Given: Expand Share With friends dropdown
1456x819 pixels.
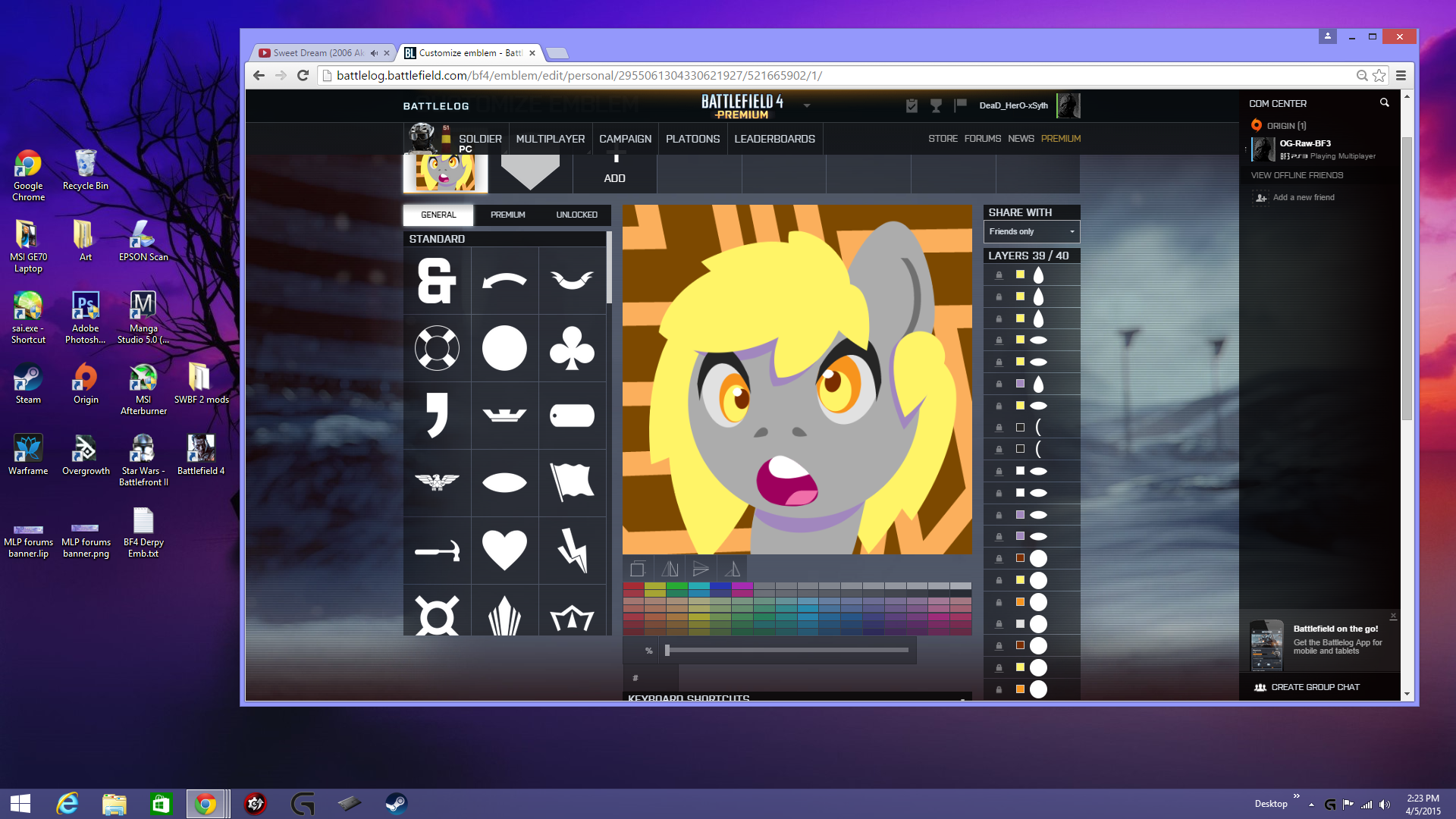Looking at the screenshot, I should (1072, 231).
